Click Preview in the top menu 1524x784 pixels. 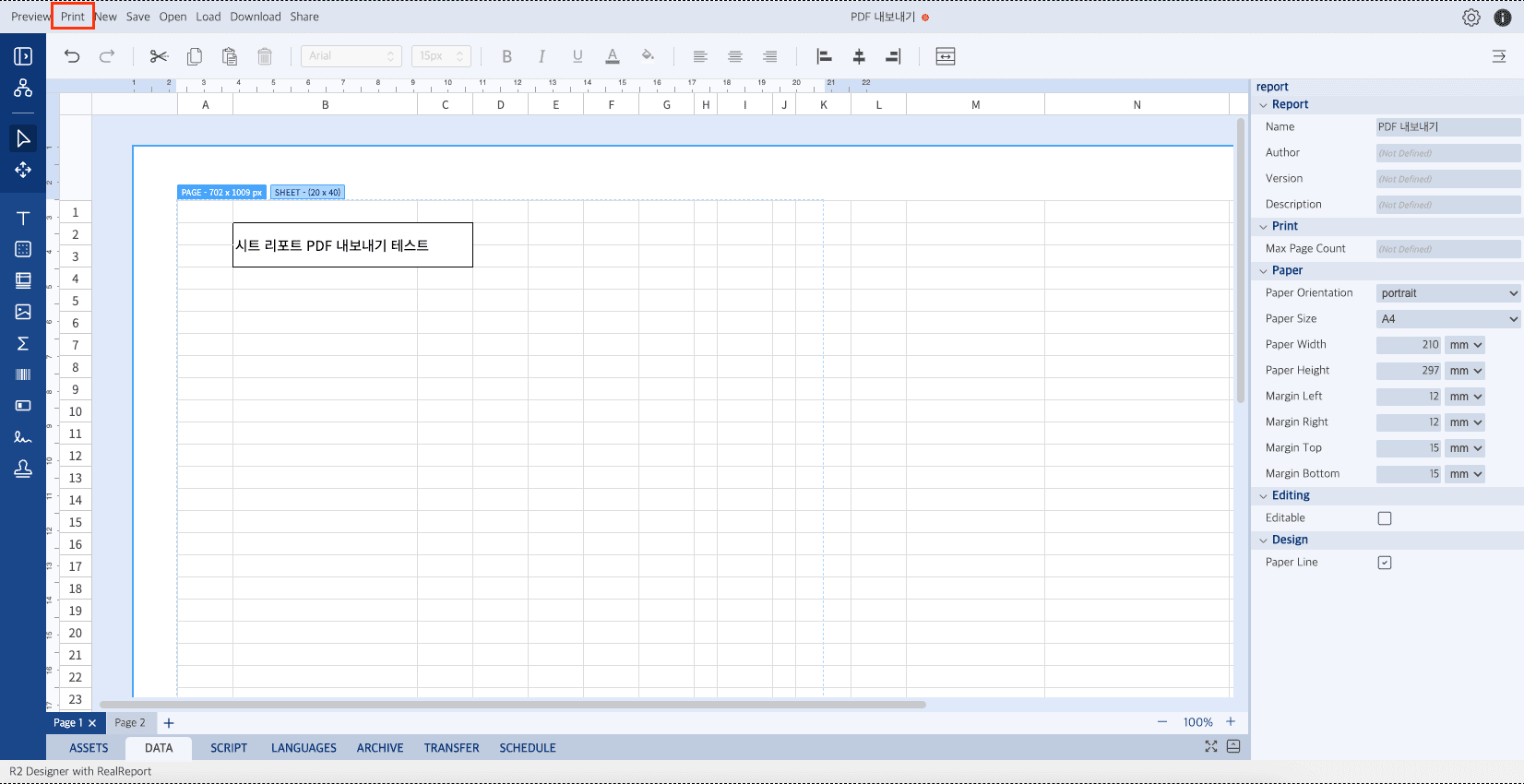pos(30,17)
